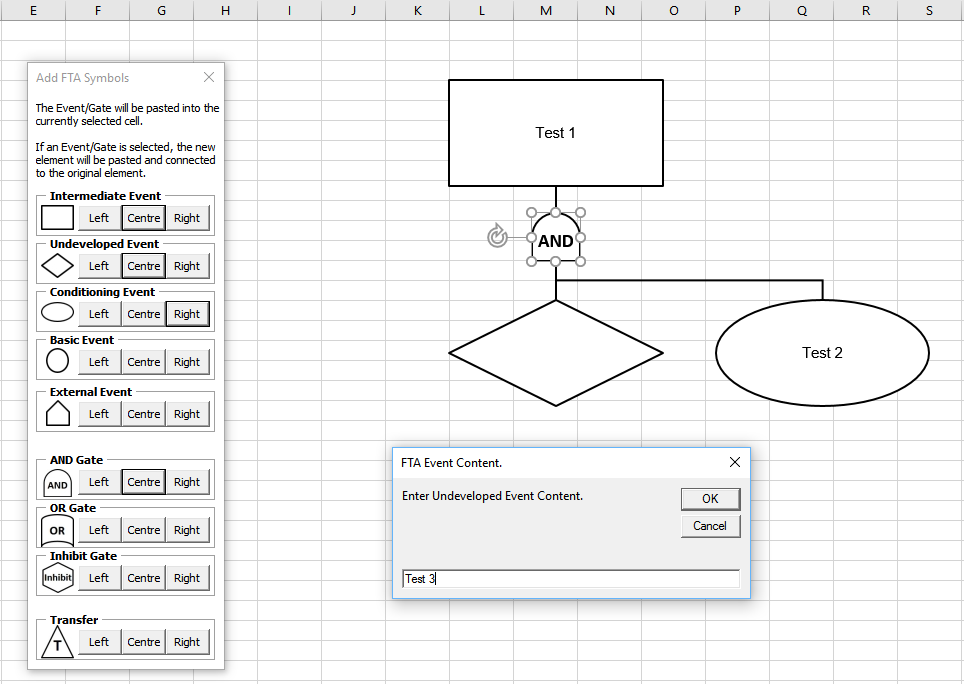This screenshot has width=964, height=684.
Task: Click the Transfer triangle symbol icon
Action: pos(58,642)
